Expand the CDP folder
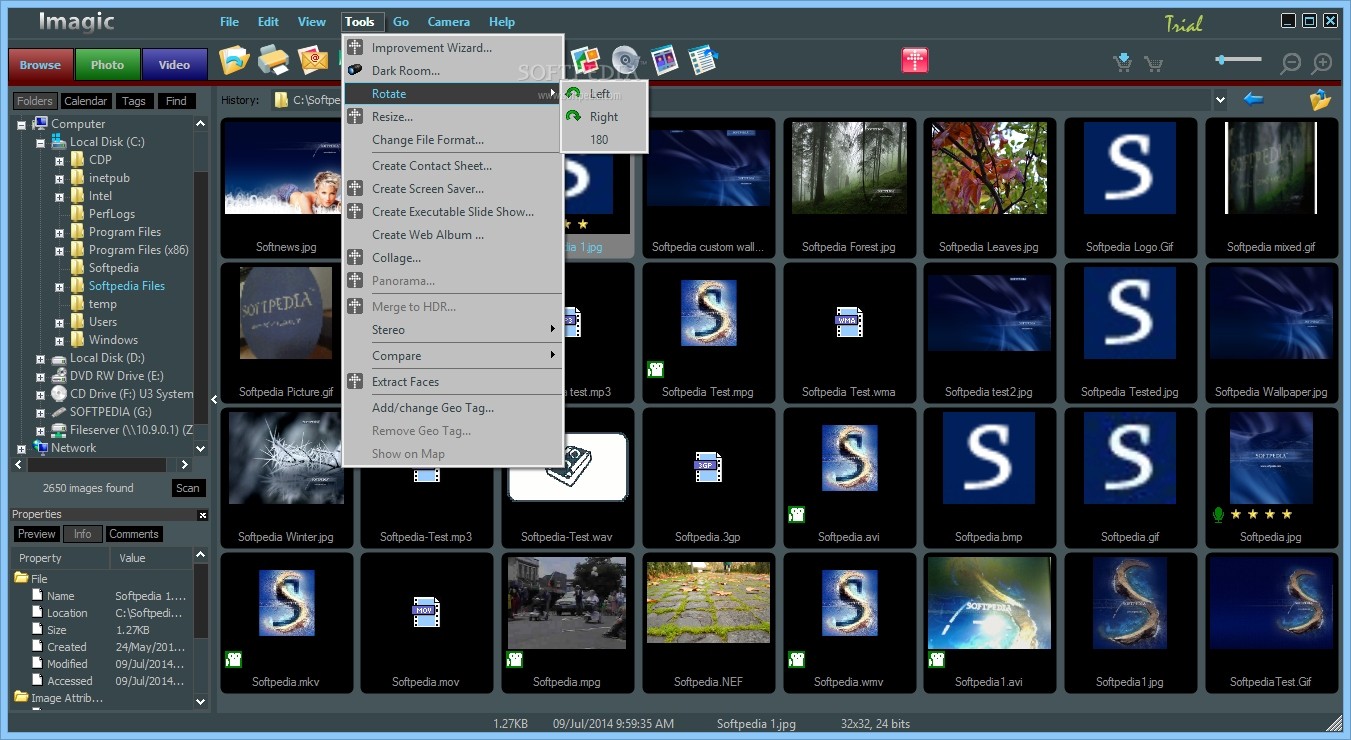 coord(59,160)
